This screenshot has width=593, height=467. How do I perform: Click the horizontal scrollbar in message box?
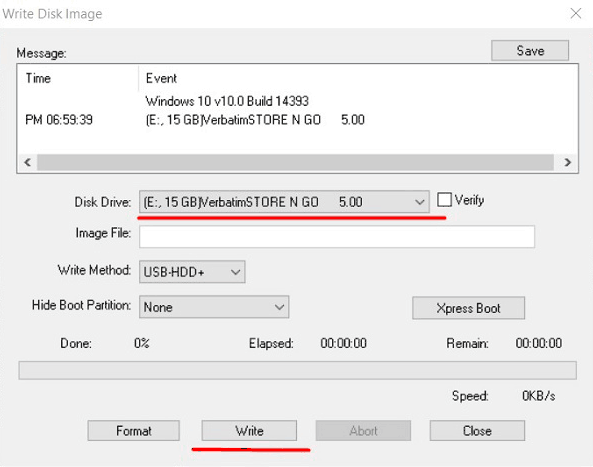pyautogui.click(x=295, y=162)
